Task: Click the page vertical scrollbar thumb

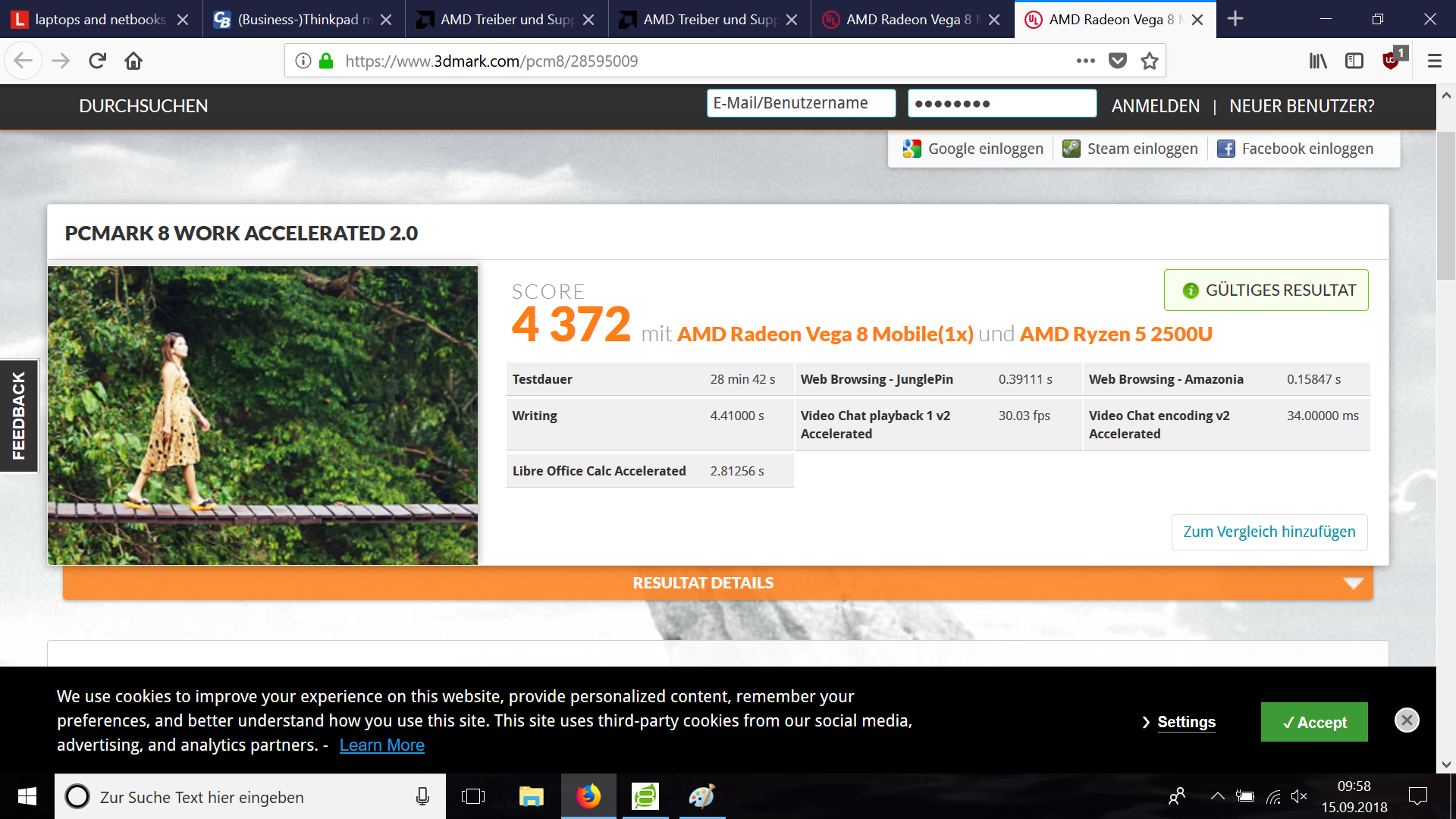Action: click(1445, 205)
